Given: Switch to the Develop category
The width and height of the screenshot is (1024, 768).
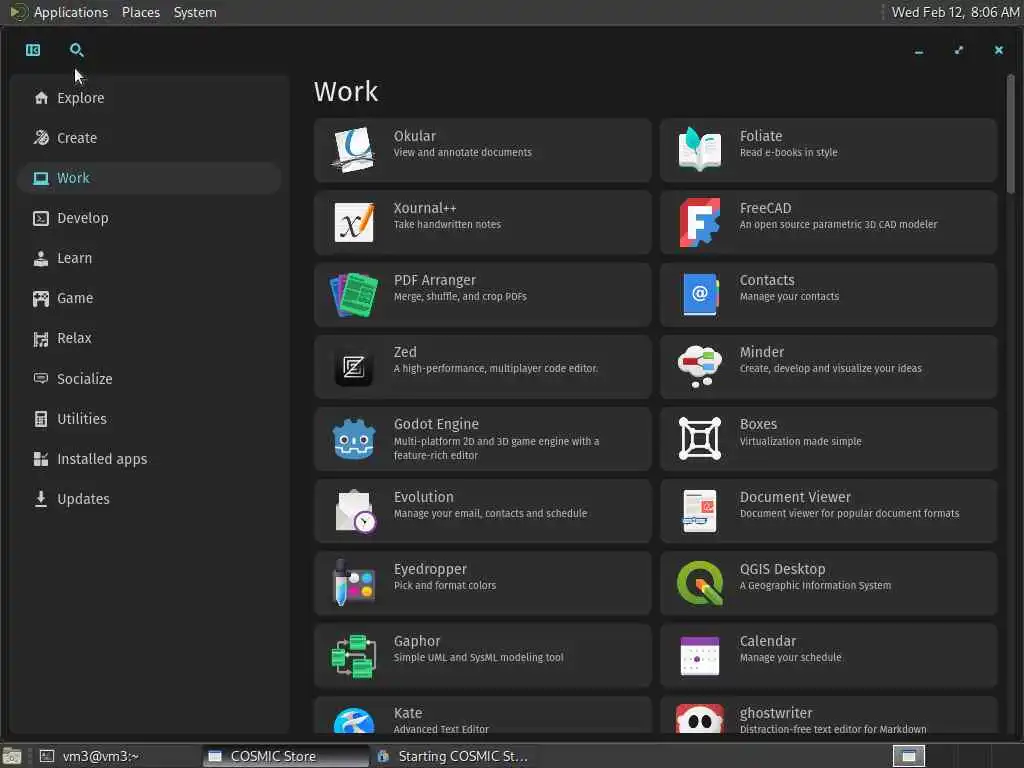Looking at the screenshot, I should (x=150, y=218).
